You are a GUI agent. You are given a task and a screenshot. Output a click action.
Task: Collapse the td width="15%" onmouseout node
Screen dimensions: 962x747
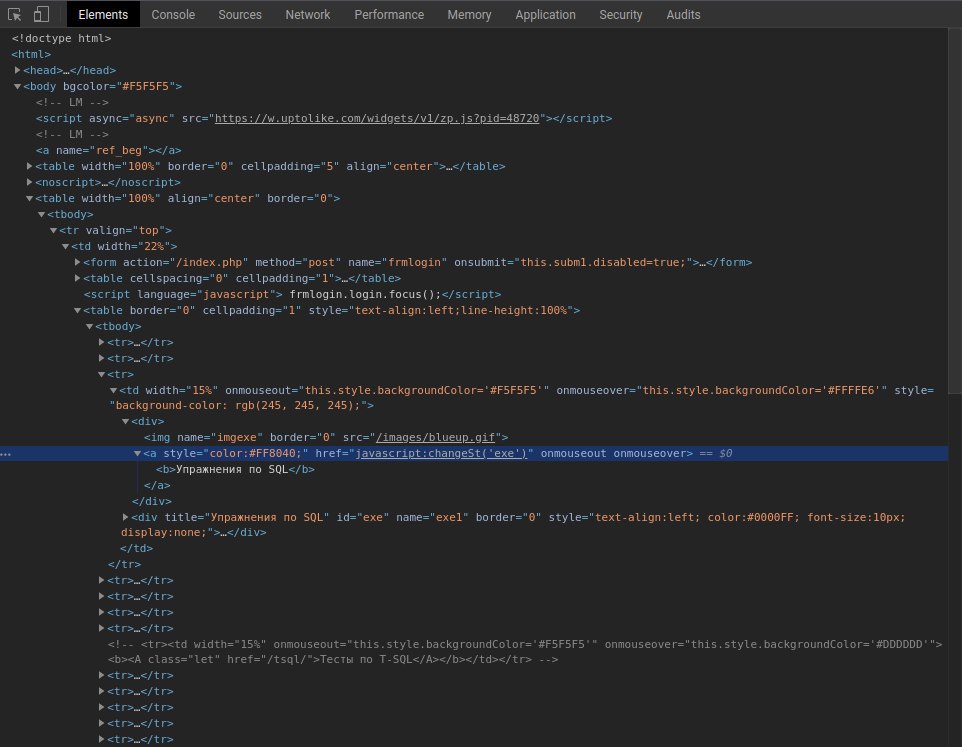(x=114, y=390)
